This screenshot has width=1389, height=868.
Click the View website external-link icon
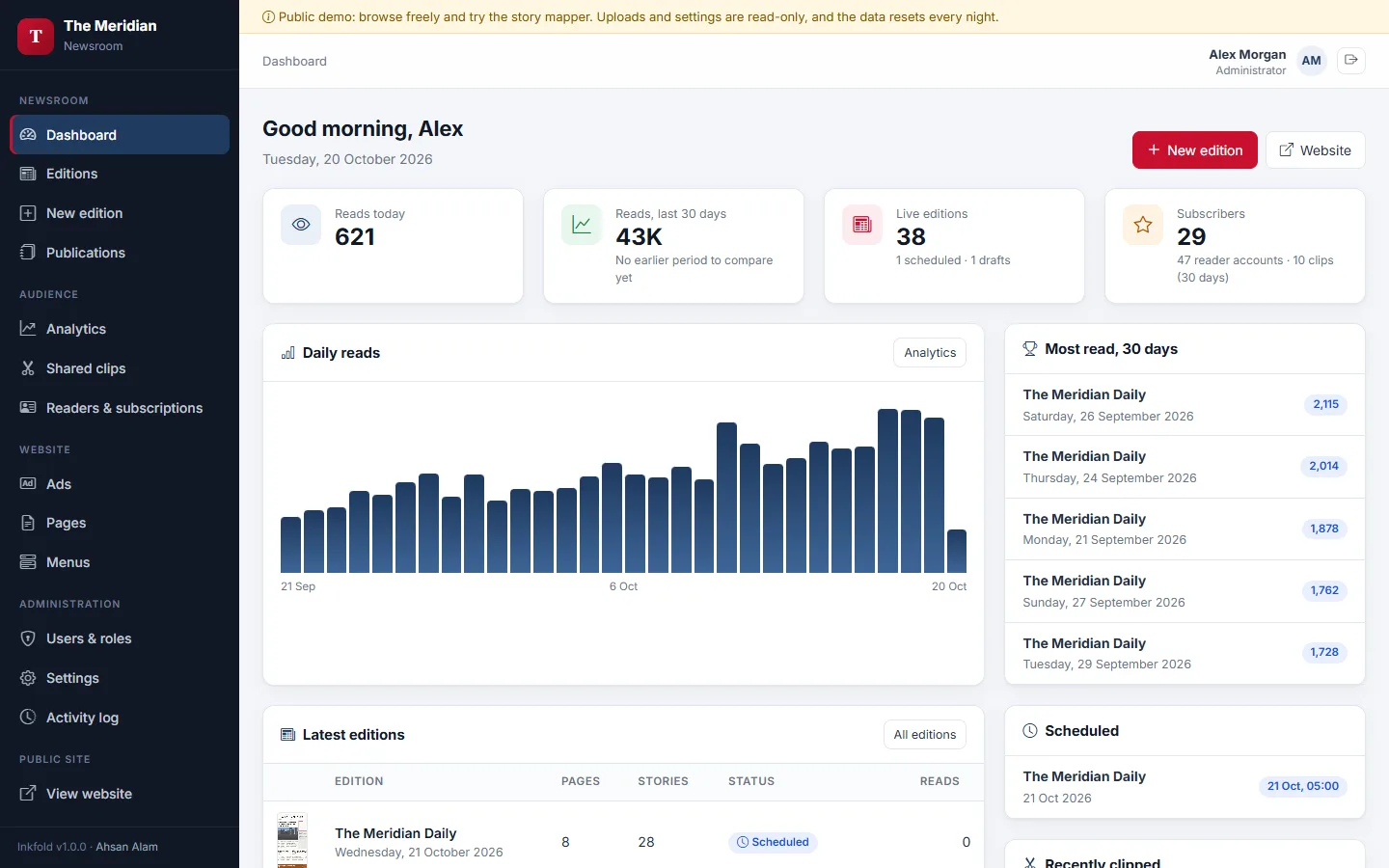click(28, 794)
